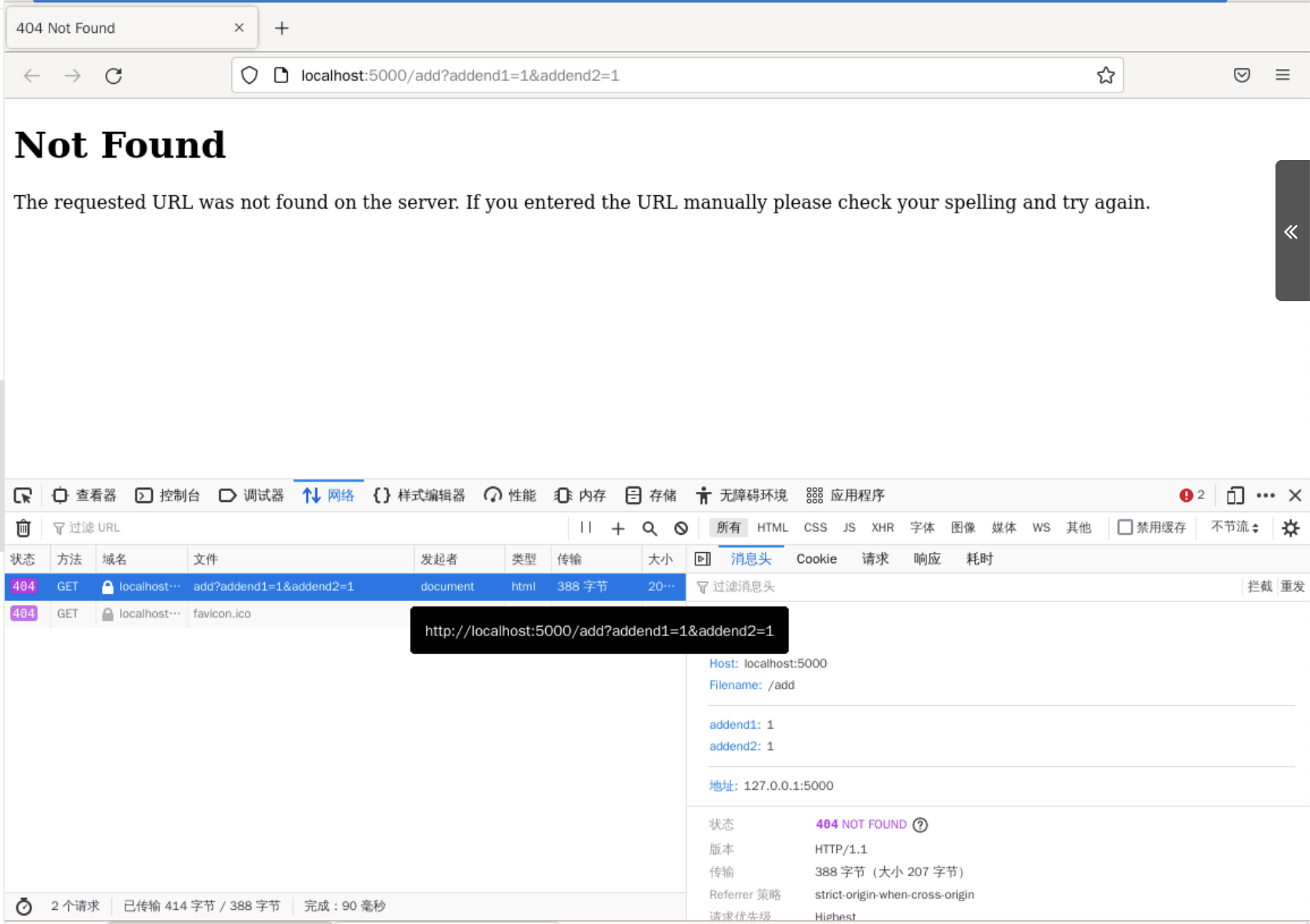Image resolution: width=1310 pixels, height=924 pixels.
Task: Filter requests by WS
Action: click(1041, 528)
